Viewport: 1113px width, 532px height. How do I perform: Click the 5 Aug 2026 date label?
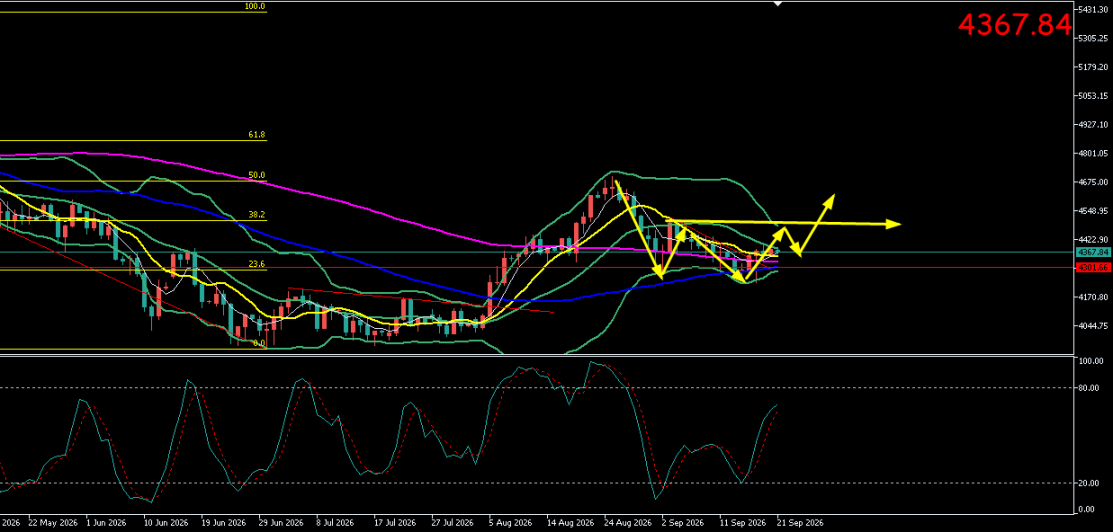(x=509, y=523)
